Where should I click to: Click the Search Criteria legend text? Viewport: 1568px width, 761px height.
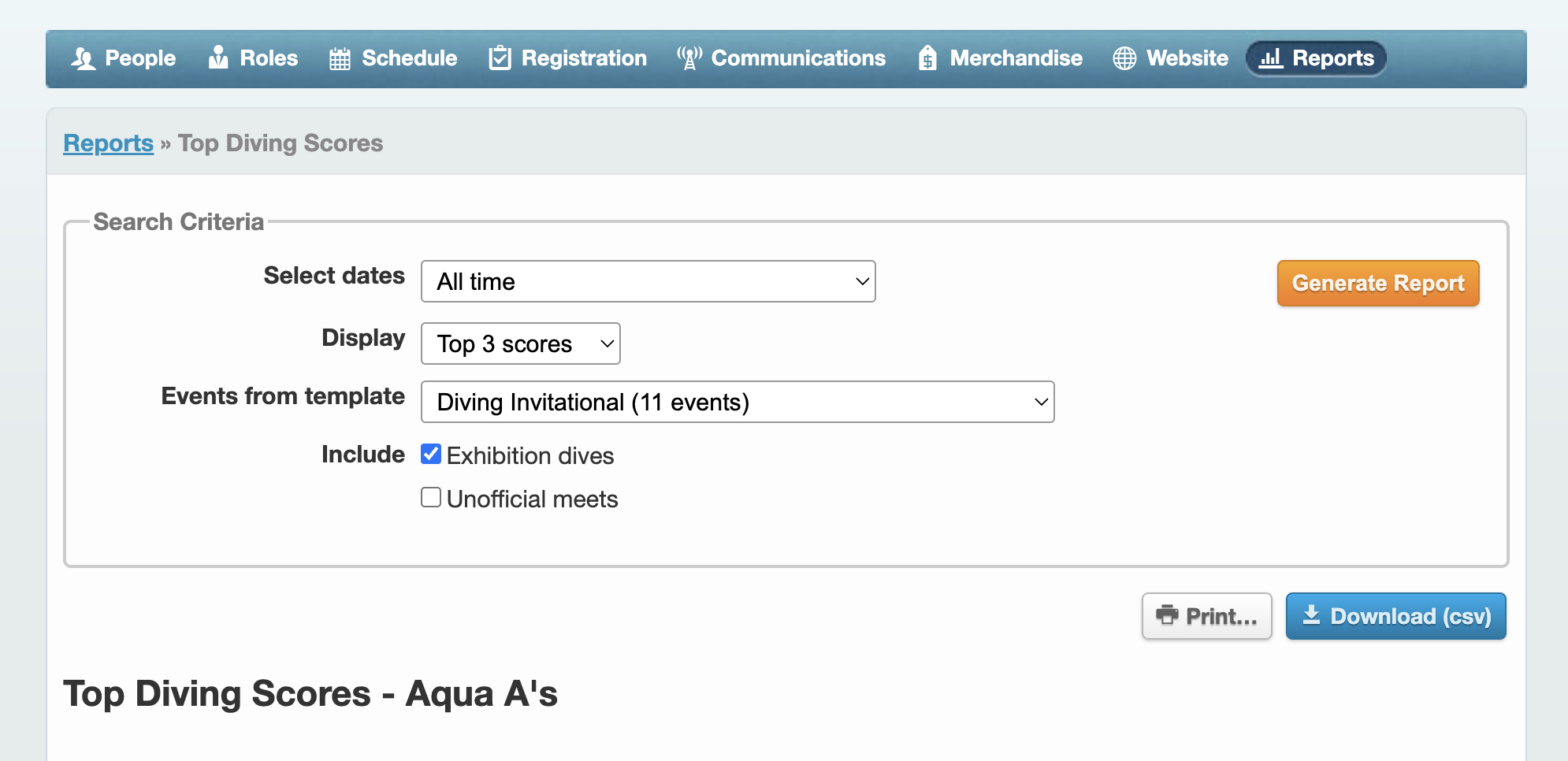click(179, 222)
